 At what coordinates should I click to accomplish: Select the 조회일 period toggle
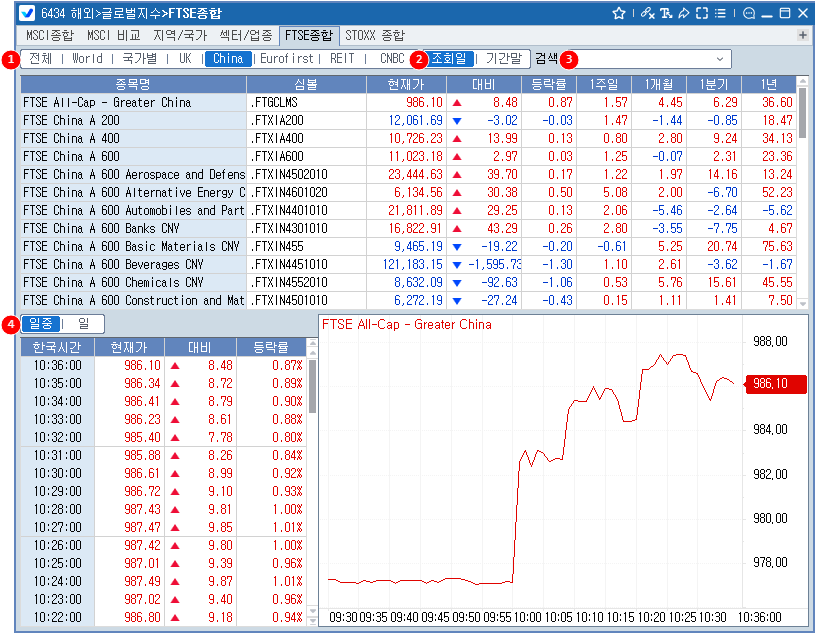point(448,59)
